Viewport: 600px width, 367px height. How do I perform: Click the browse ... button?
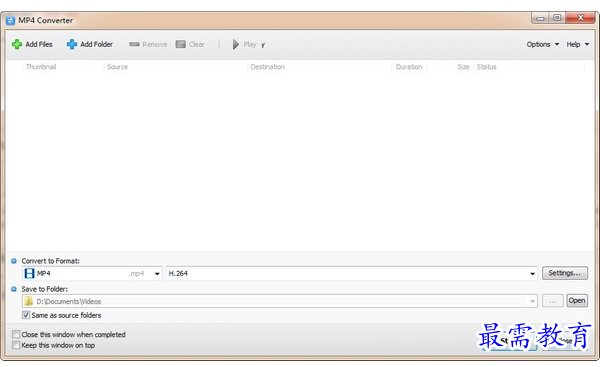pyautogui.click(x=553, y=301)
